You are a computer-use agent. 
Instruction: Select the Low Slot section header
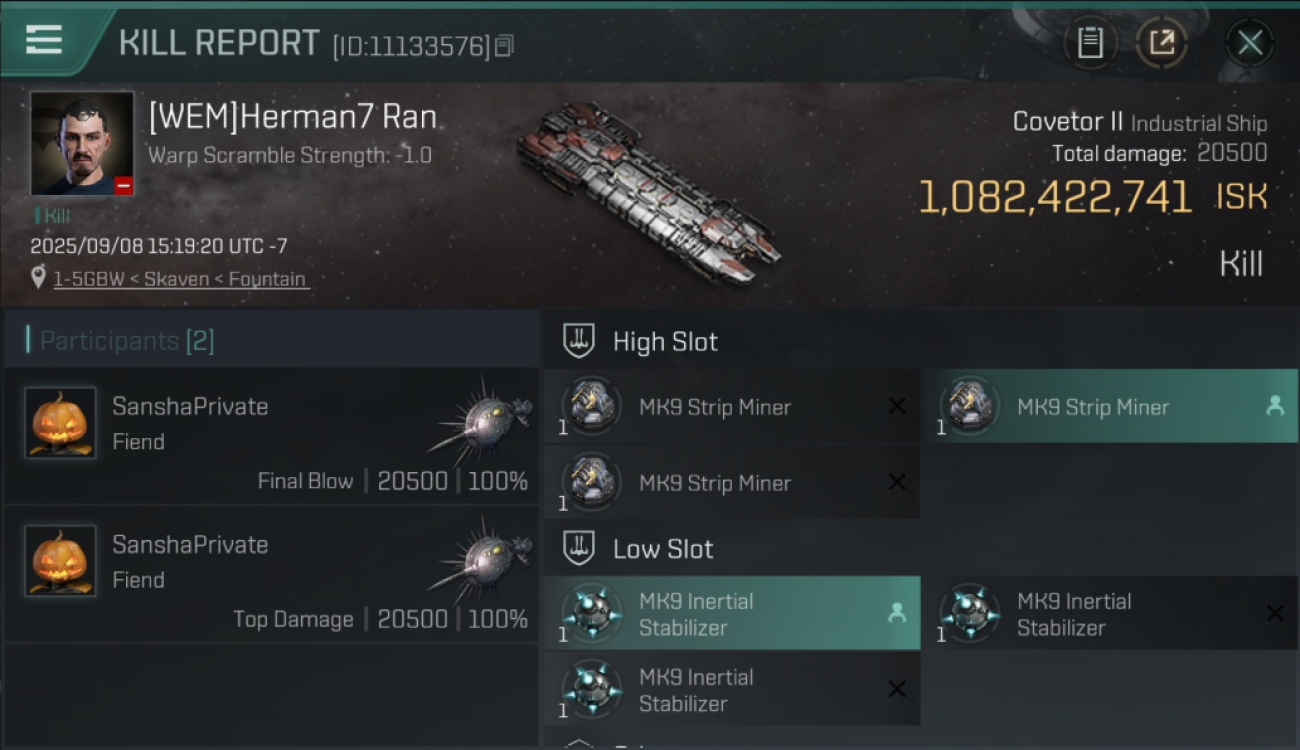663,549
